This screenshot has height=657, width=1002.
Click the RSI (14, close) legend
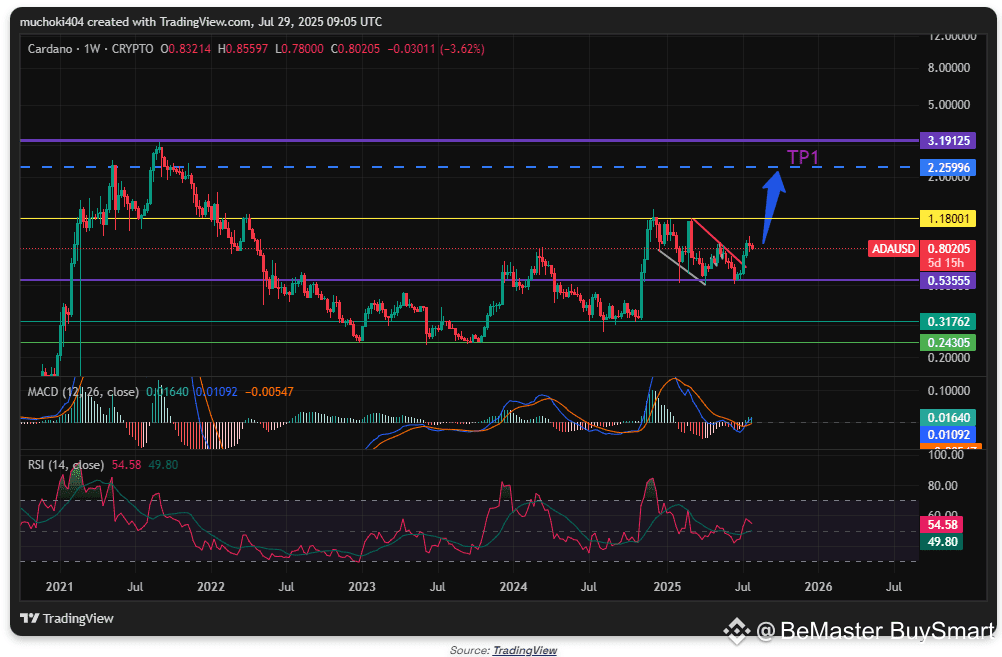click(x=65, y=465)
